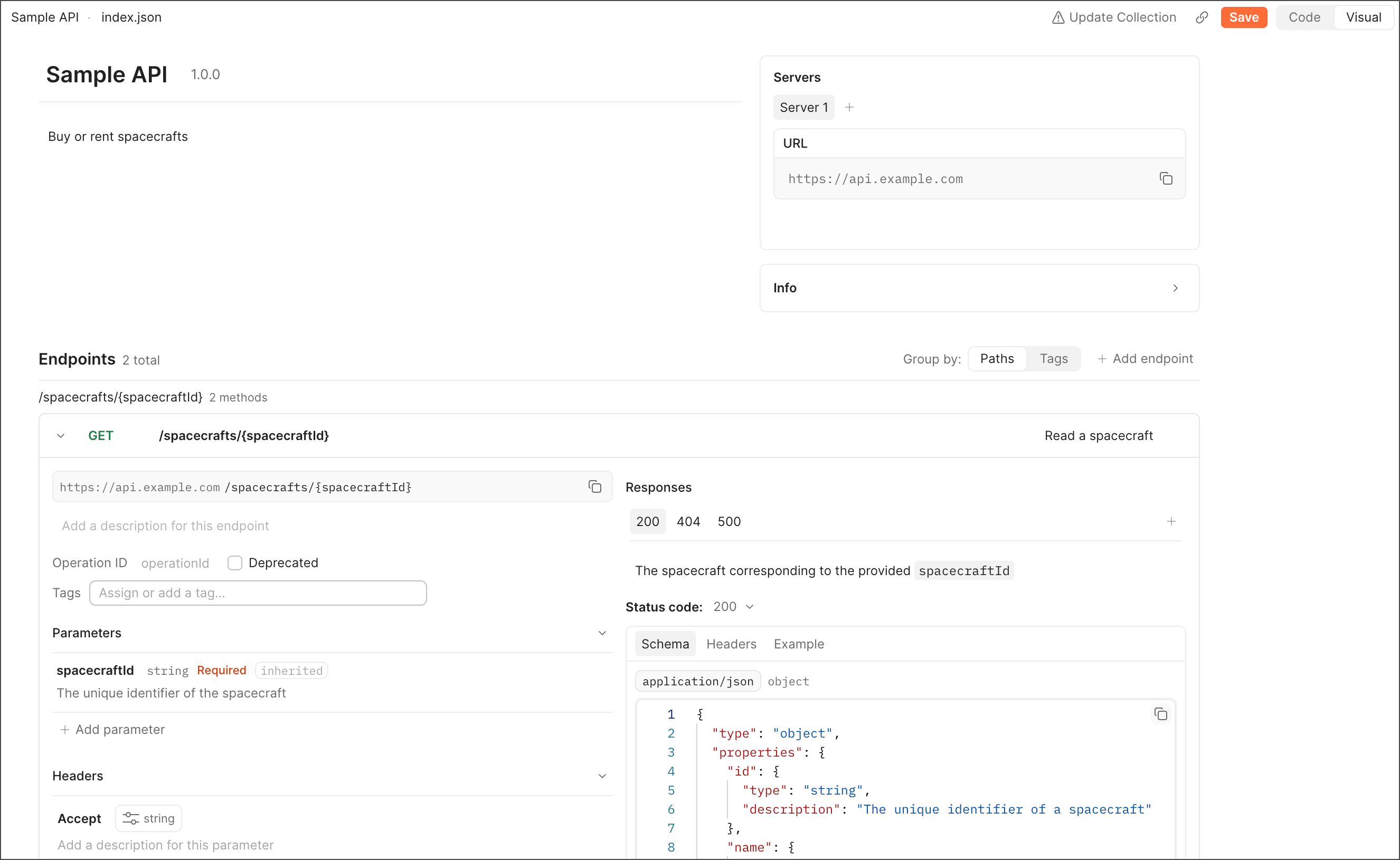This screenshot has height=860, width=1400.
Task: Click Add parameter
Action: [112, 729]
